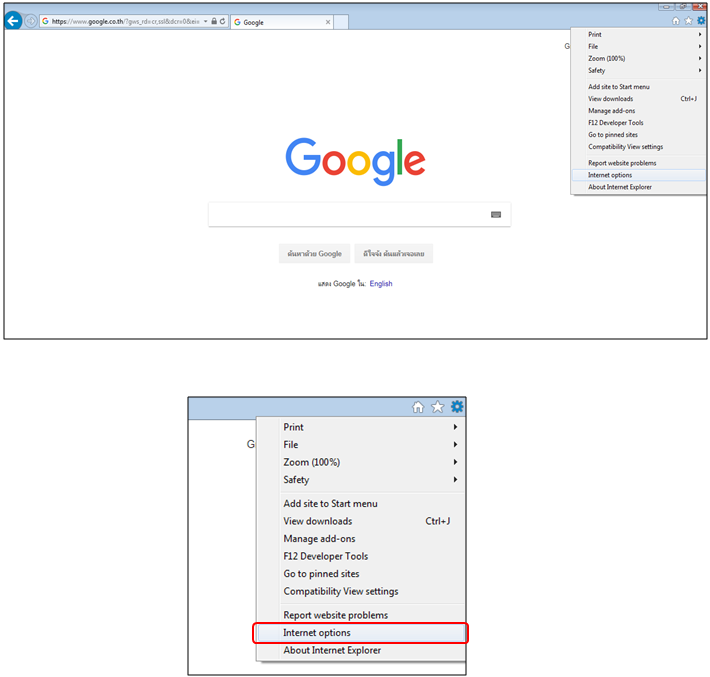710x677 pixels.
Task: Choose Add site to Start menu, small menu
Action: (638, 86)
